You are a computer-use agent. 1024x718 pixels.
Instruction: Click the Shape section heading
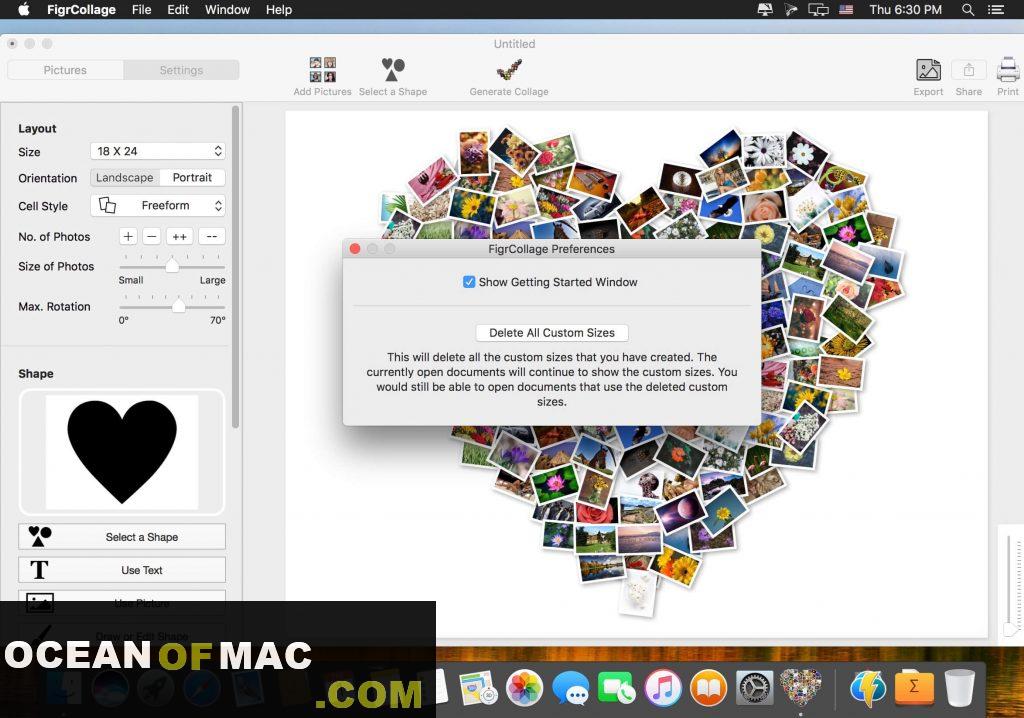pyautogui.click(x=36, y=374)
